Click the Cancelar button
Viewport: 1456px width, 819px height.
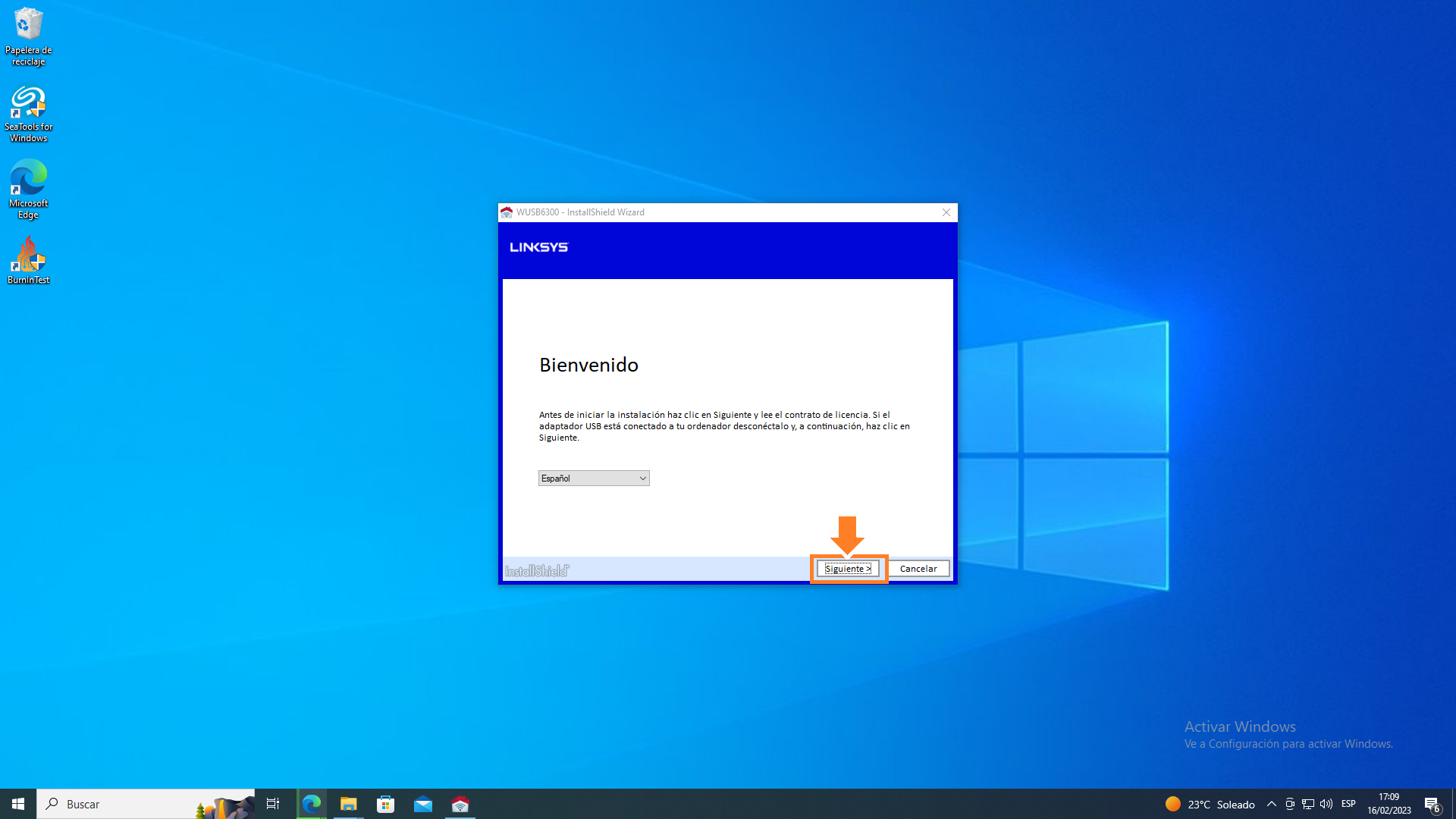pyautogui.click(x=918, y=569)
